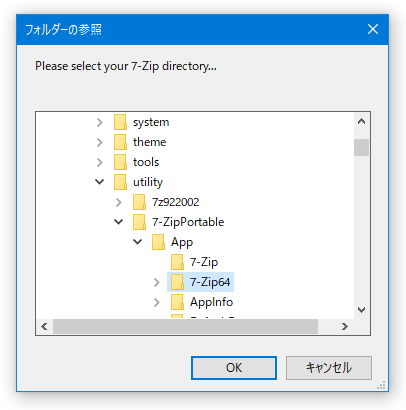Click the App folder icon
Screen dimensions: 406x410
158,242
